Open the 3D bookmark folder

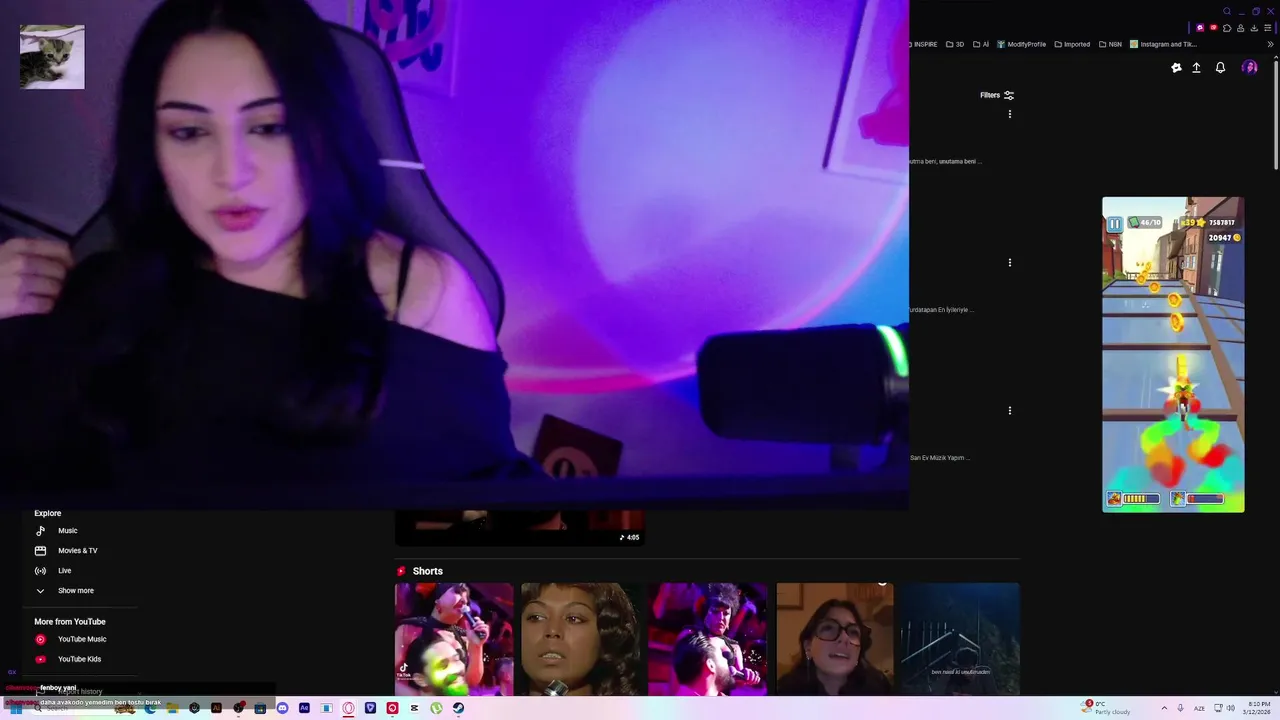pyautogui.click(x=955, y=44)
